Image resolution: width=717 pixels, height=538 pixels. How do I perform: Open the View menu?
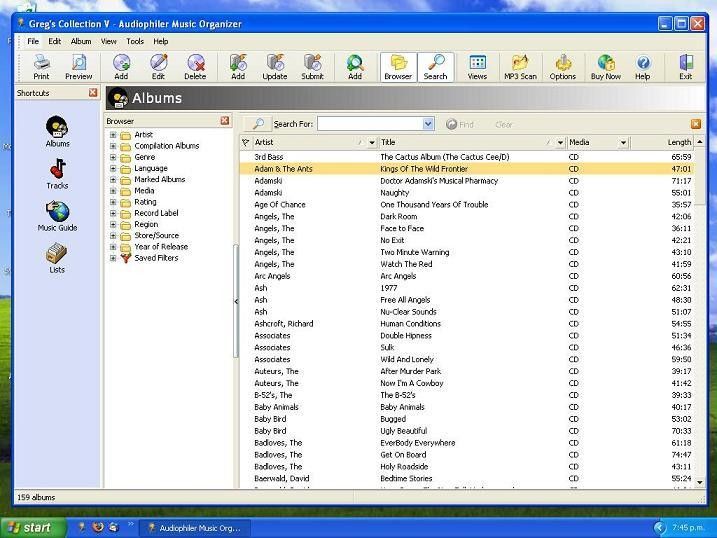(x=108, y=41)
